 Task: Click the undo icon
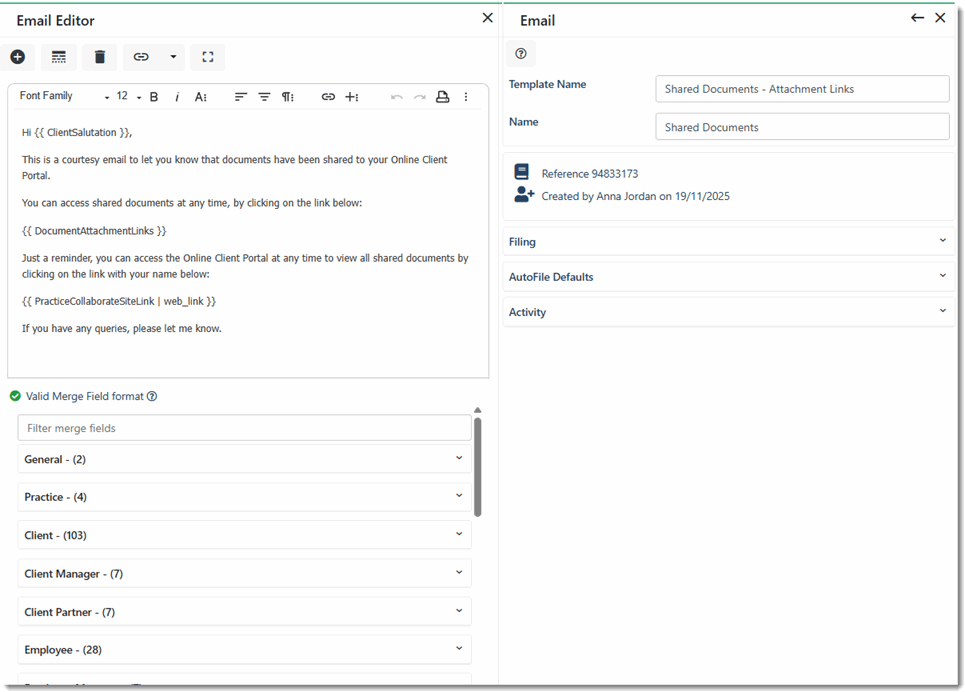[397, 97]
